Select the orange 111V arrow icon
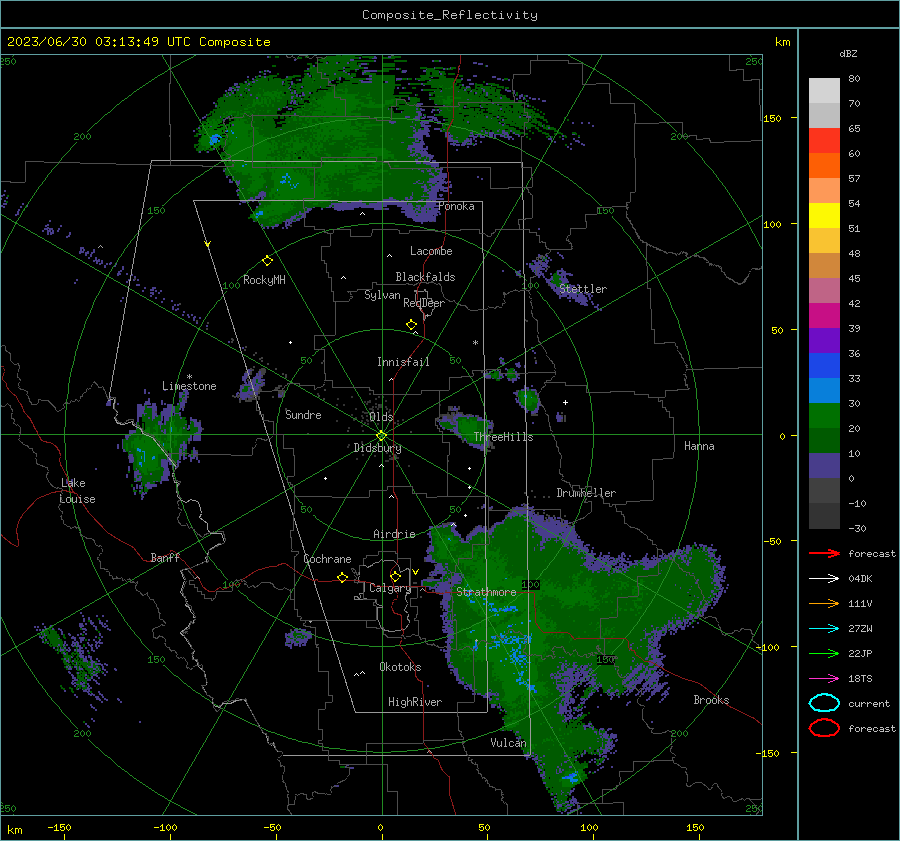The width and height of the screenshot is (900, 841). [x=824, y=603]
